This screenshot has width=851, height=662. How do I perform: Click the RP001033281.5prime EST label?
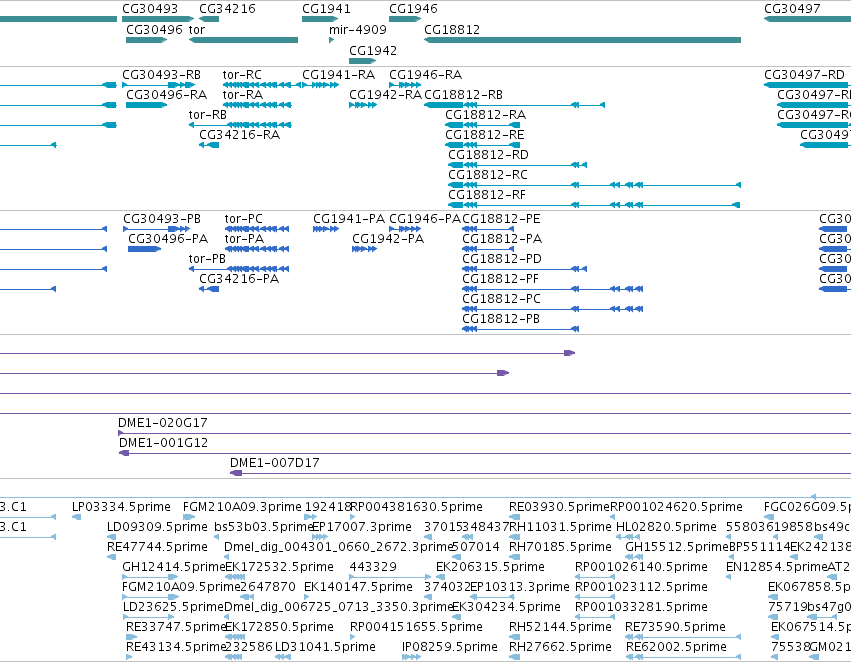(x=641, y=607)
